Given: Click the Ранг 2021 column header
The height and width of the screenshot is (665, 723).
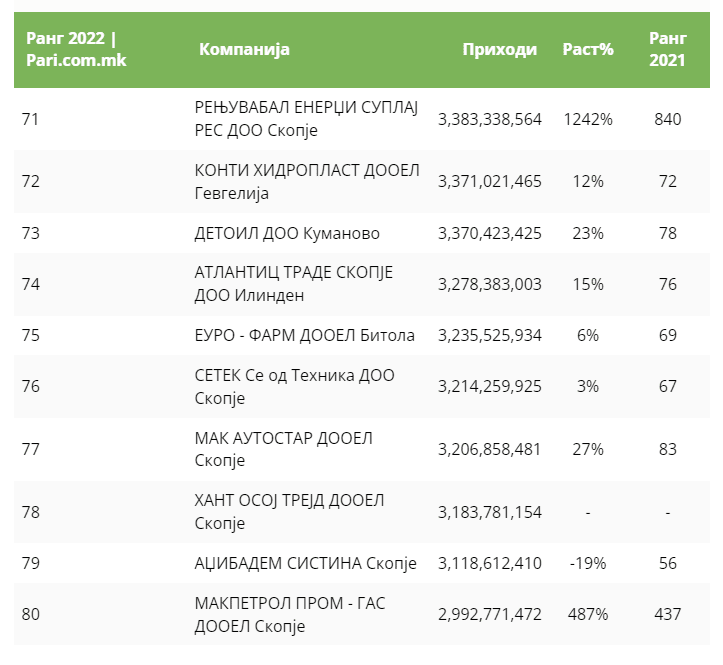Looking at the screenshot, I should tap(667, 50).
